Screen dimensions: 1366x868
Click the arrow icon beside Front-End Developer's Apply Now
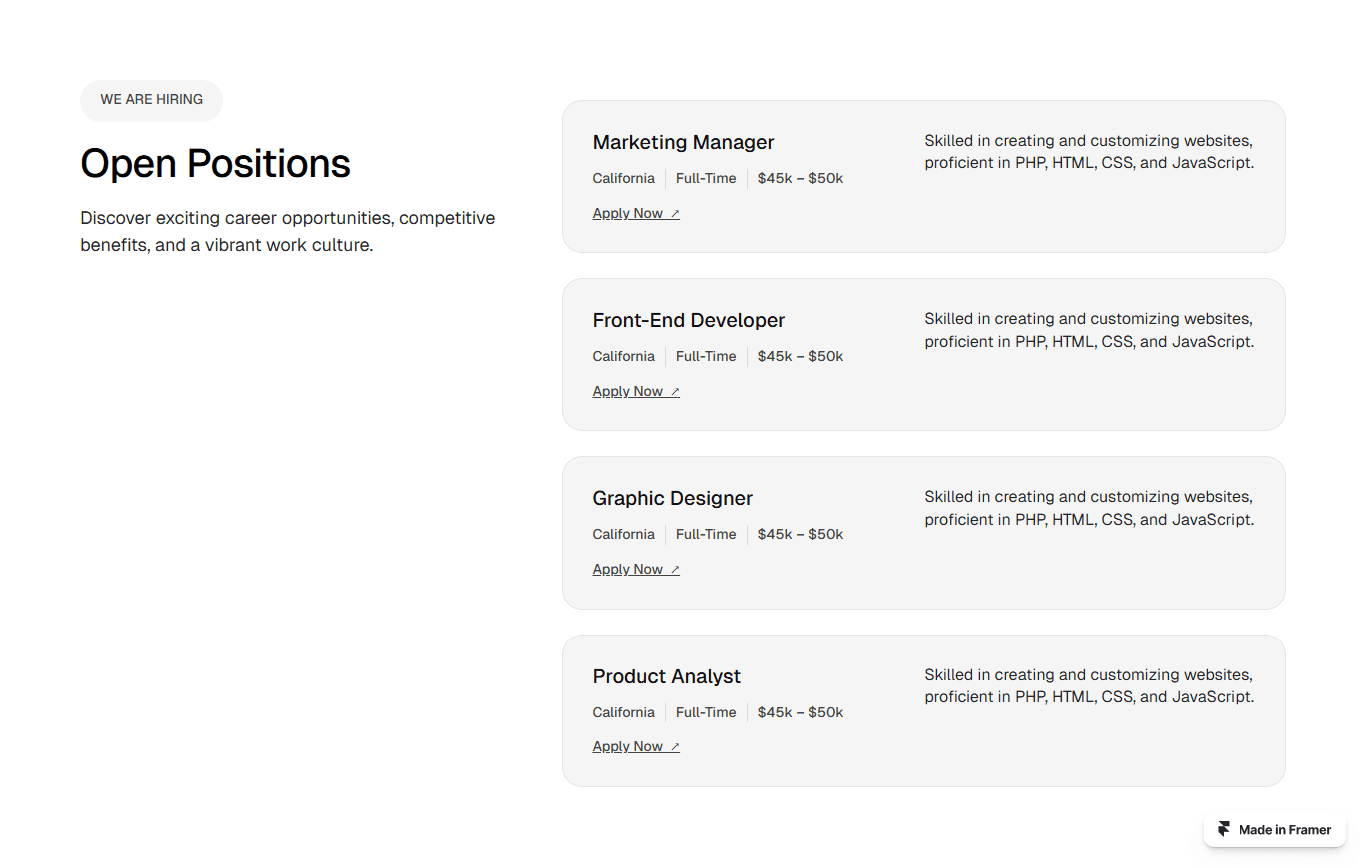pyautogui.click(x=675, y=392)
